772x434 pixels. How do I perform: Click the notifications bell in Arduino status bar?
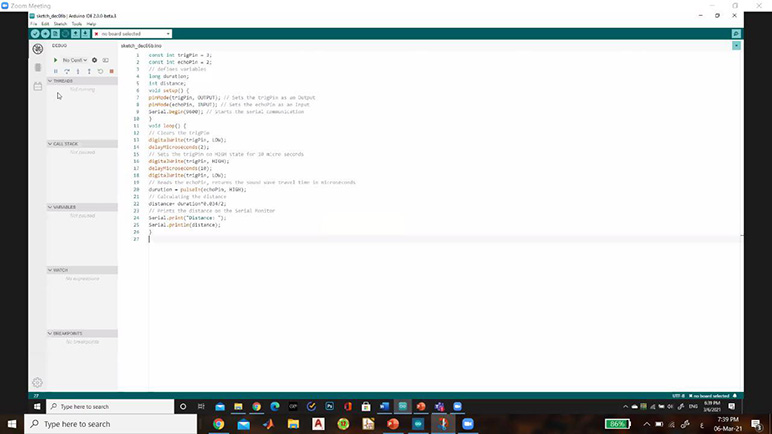[x=735, y=396]
